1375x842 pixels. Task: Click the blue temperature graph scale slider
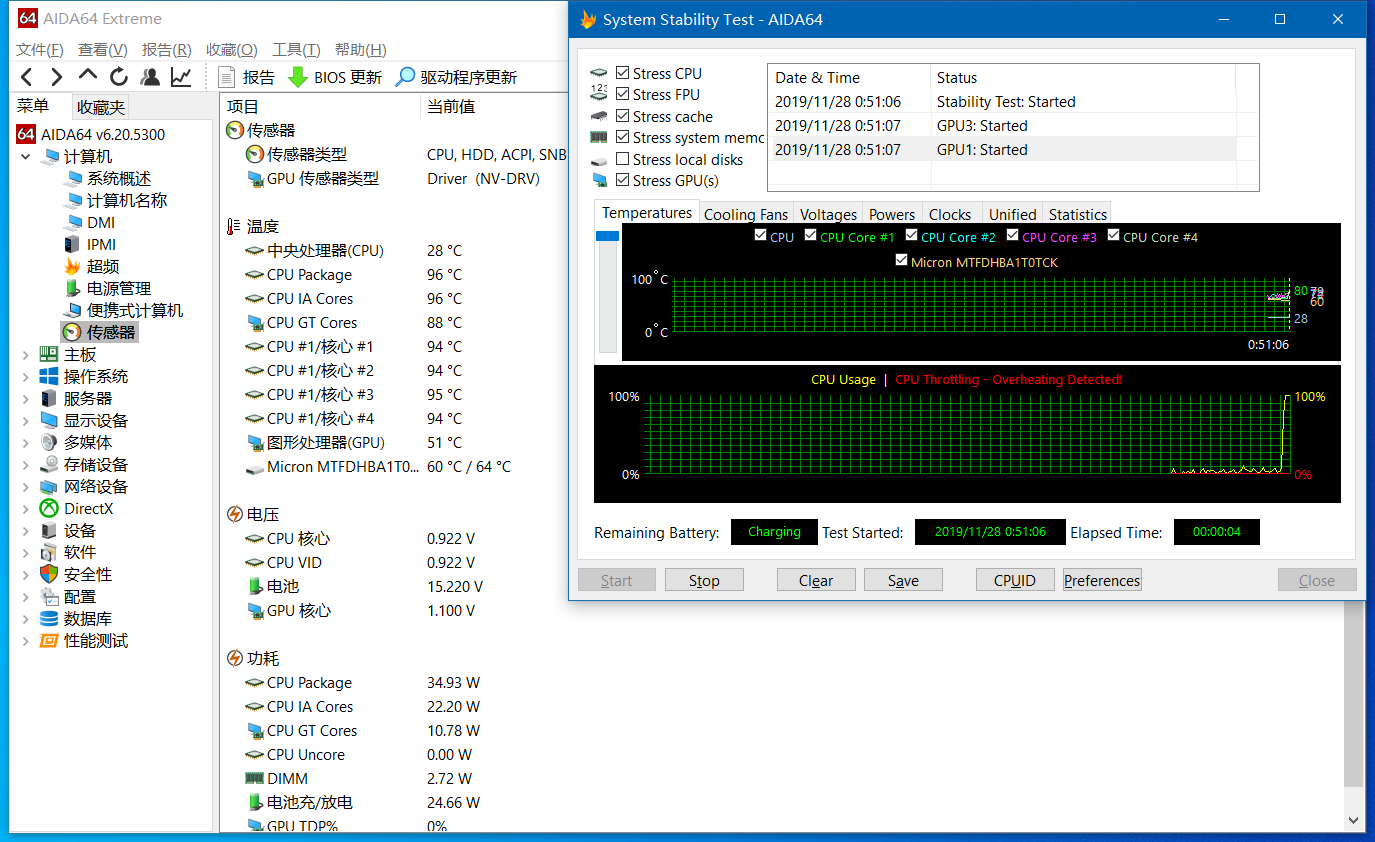(x=607, y=236)
